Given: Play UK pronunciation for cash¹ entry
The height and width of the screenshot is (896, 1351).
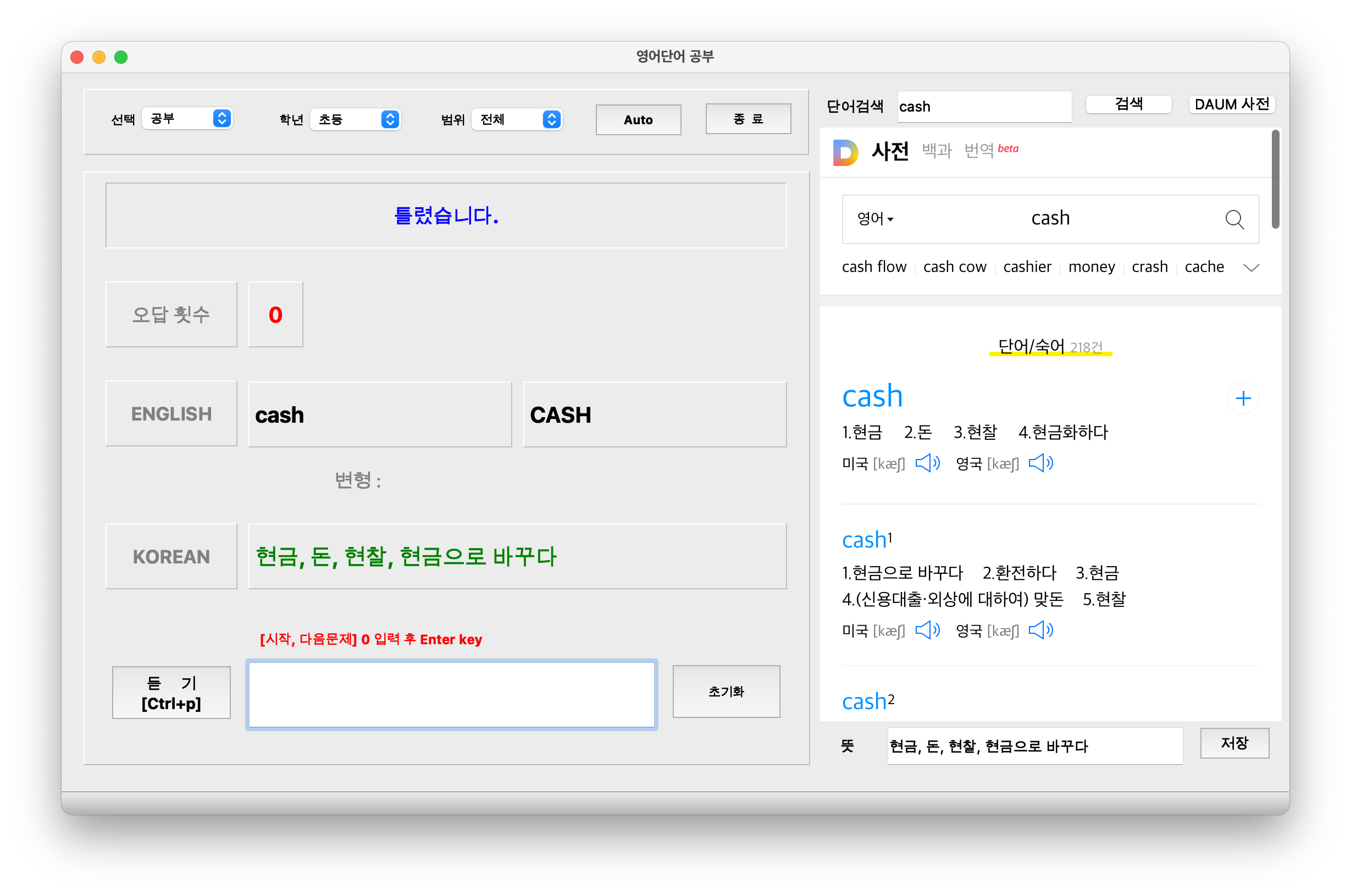Looking at the screenshot, I should point(1040,630).
